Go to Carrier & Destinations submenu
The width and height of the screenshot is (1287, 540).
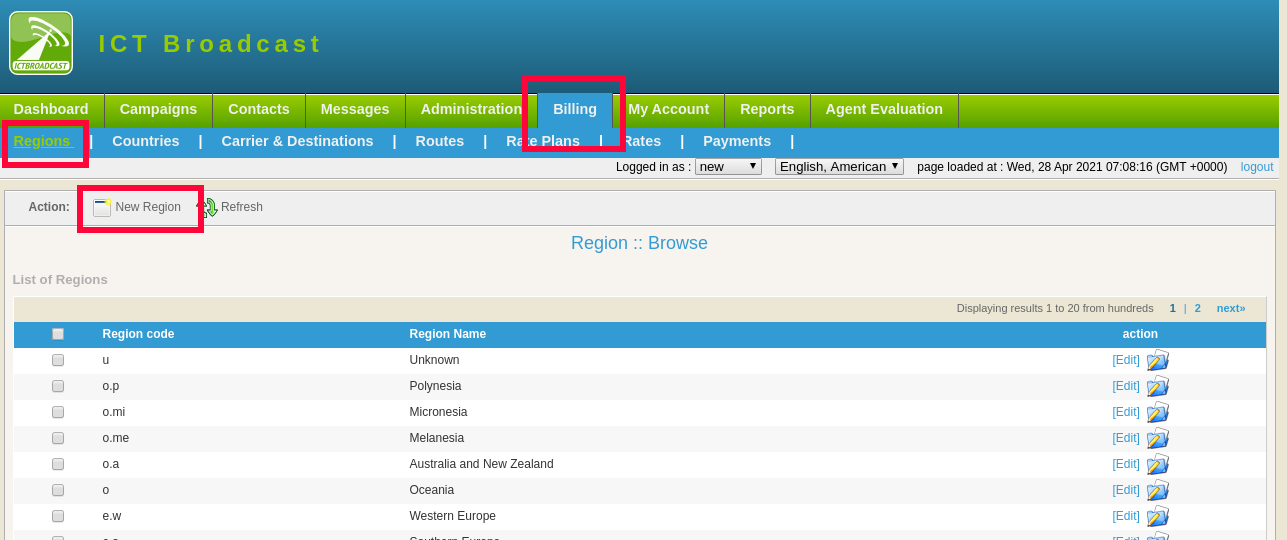[x=298, y=142]
